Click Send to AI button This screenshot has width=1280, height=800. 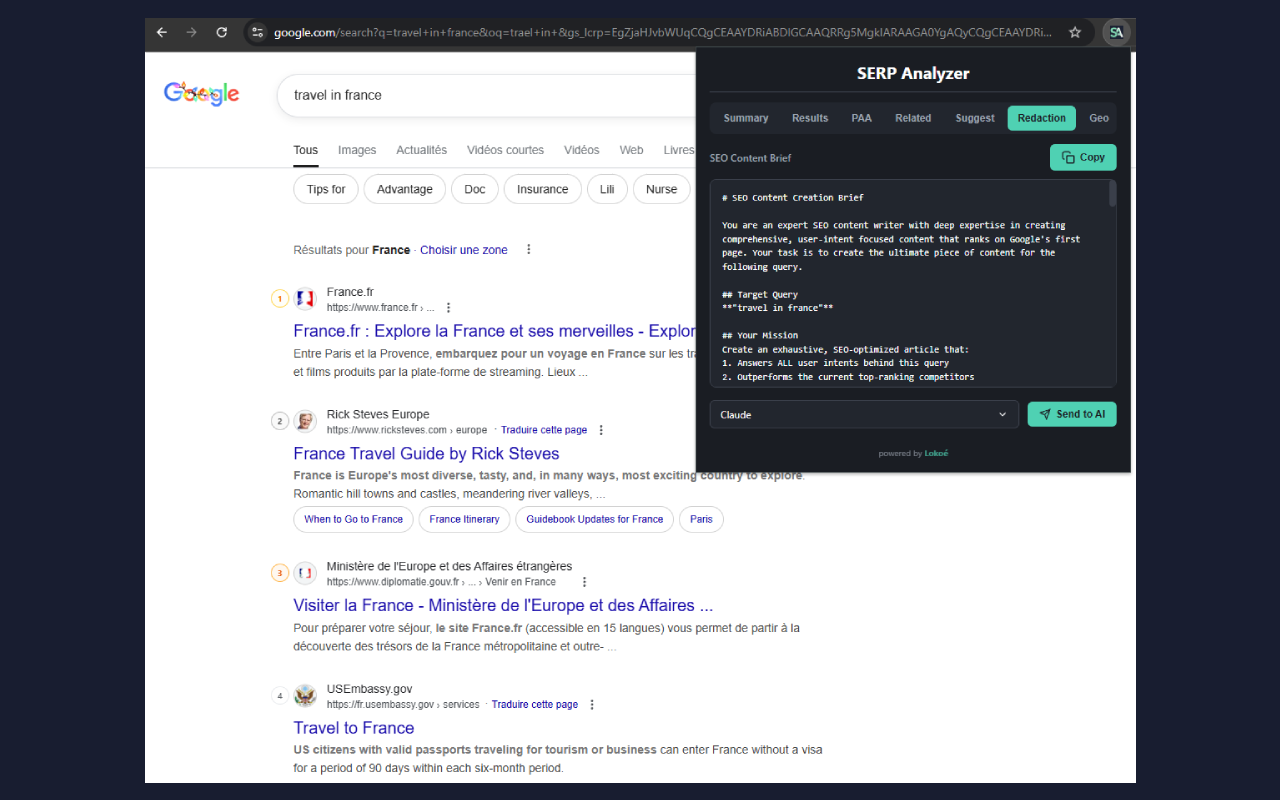tap(1072, 414)
